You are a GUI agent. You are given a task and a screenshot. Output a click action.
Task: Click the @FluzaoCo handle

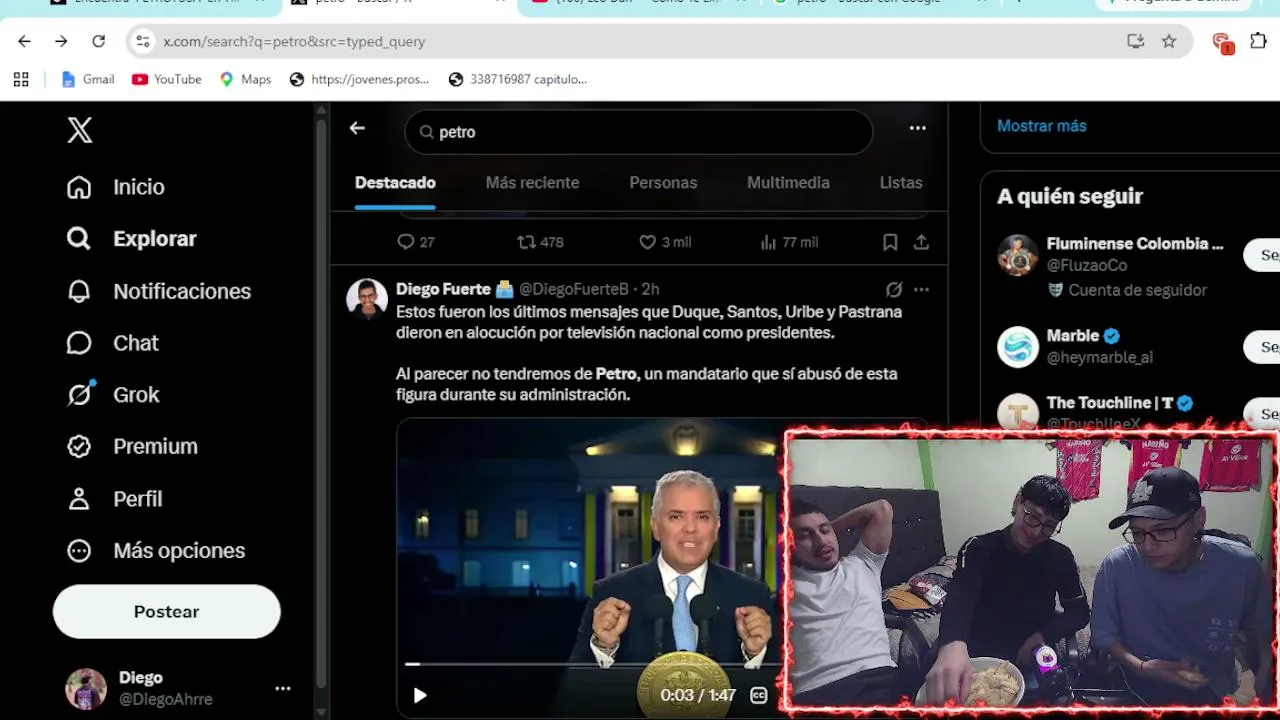click(1087, 265)
